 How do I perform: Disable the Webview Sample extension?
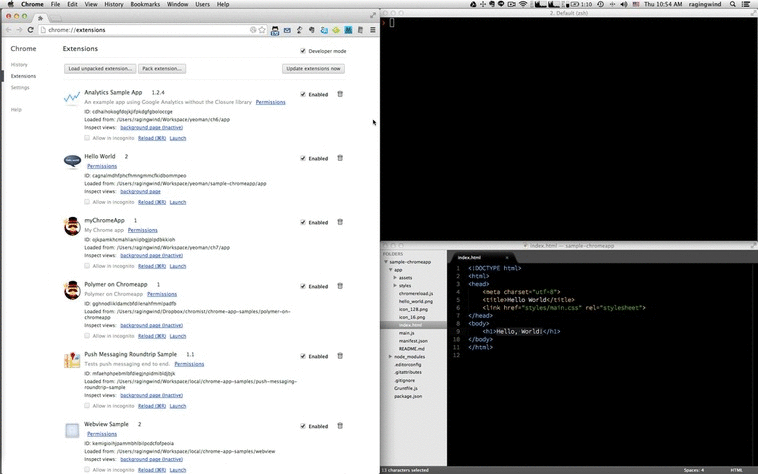point(303,426)
